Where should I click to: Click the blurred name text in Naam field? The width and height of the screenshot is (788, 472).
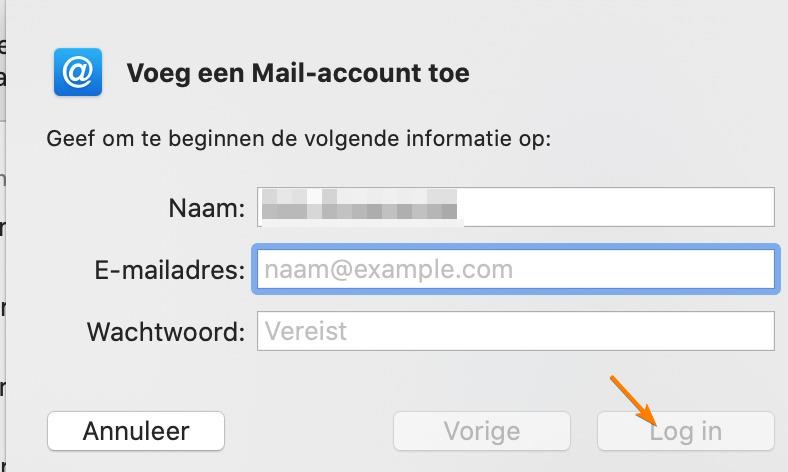pyautogui.click(x=359, y=204)
